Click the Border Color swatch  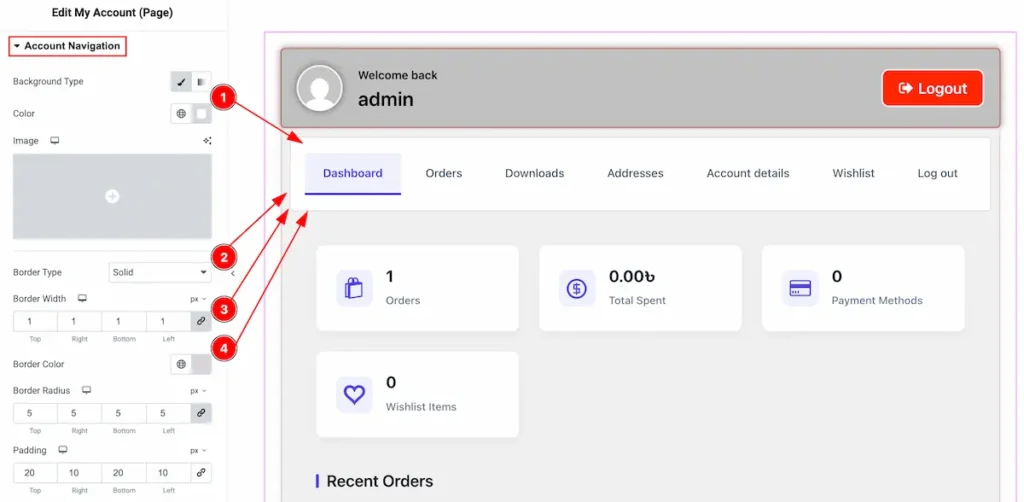click(201, 365)
